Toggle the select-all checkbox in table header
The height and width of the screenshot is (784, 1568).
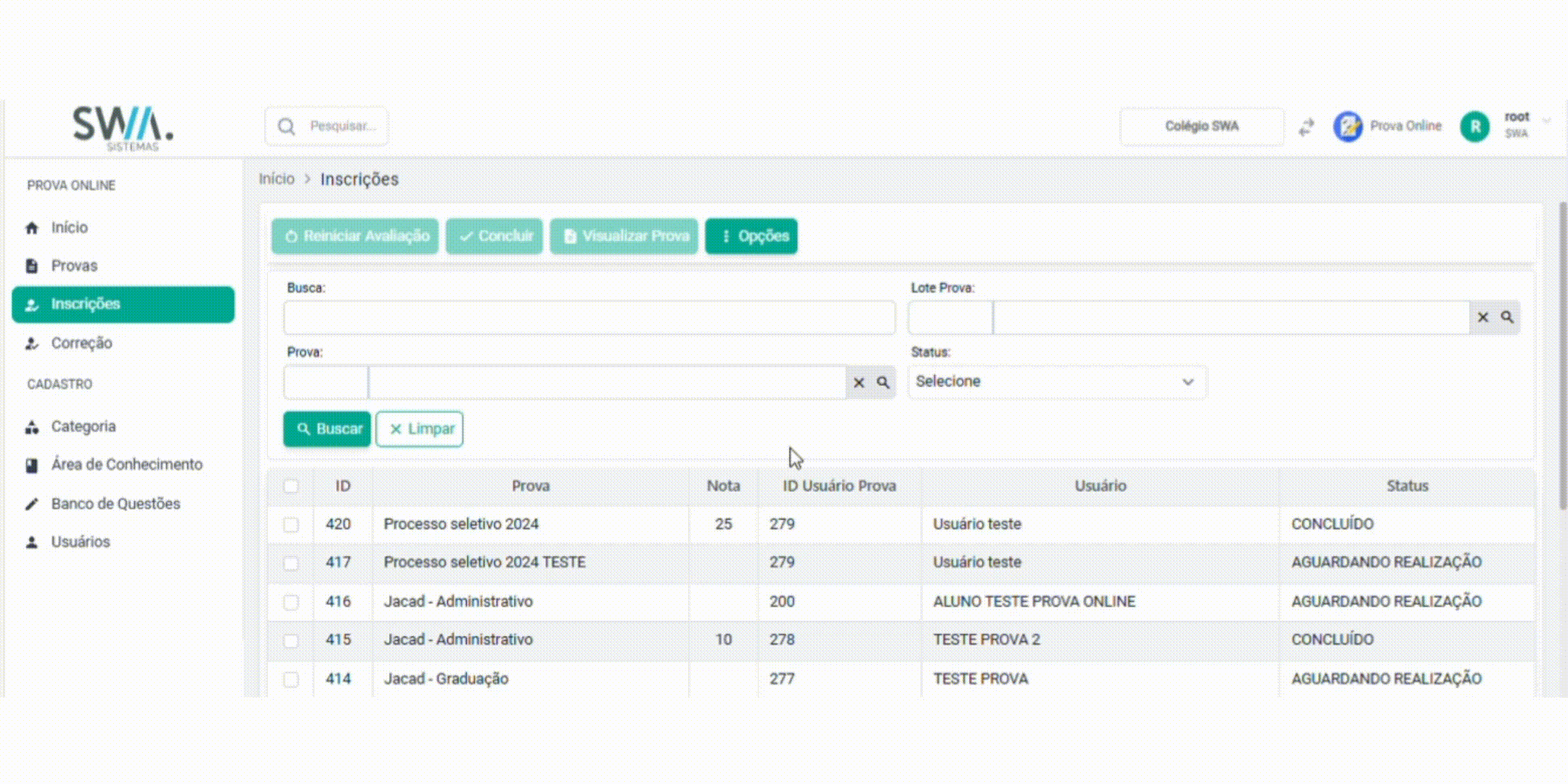pos(291,486)
